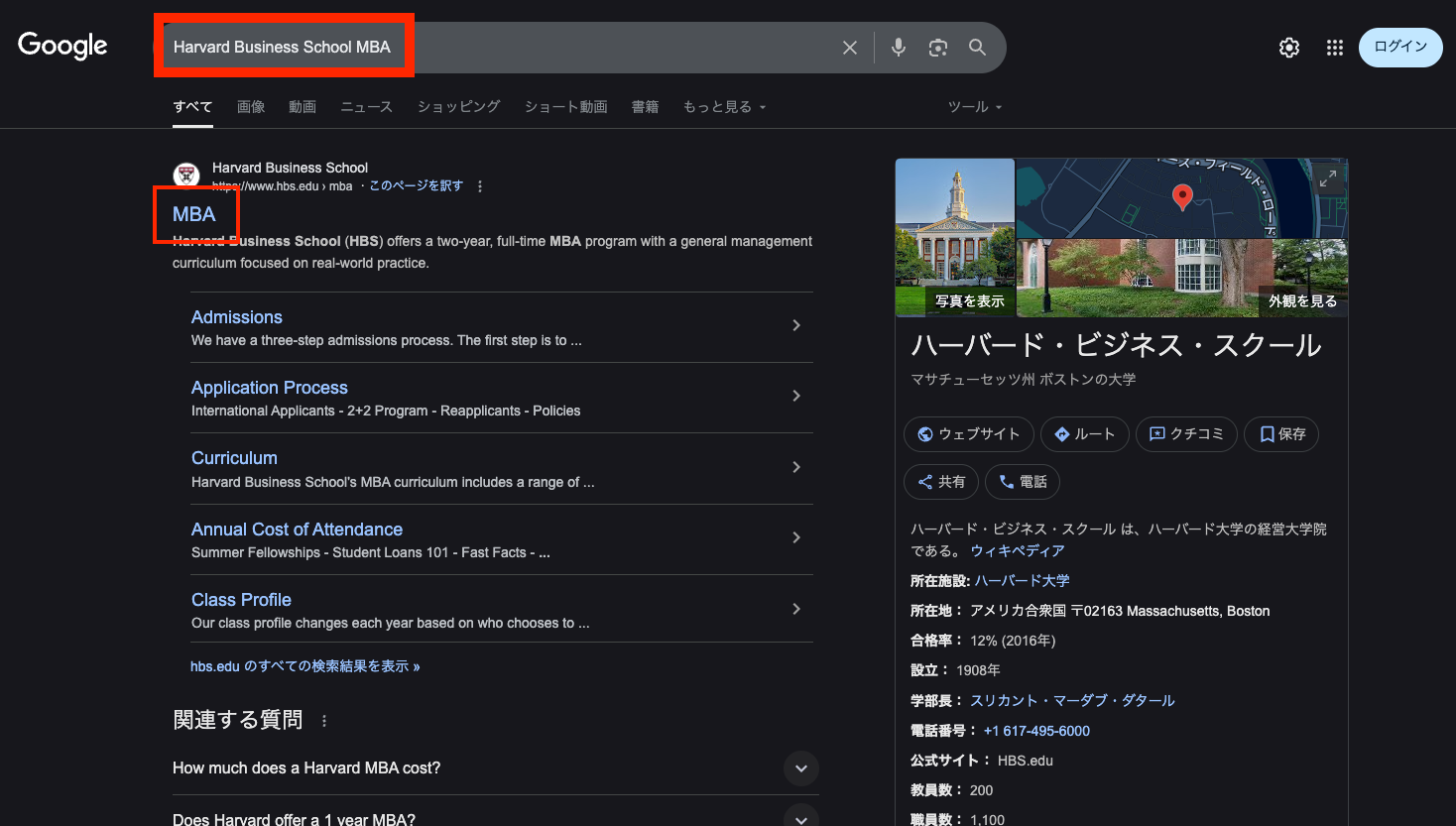Open the Admissions sitelink
Screen dimensions: 1456x826
tap(236, 317)
